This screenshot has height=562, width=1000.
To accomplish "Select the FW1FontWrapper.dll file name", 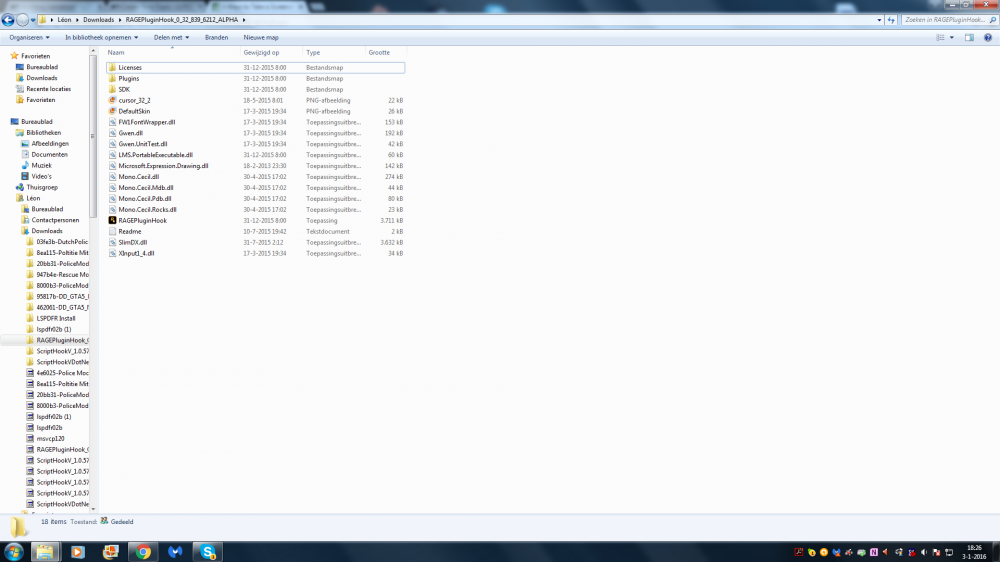I will pyautogui.click(x=146, y=122).
